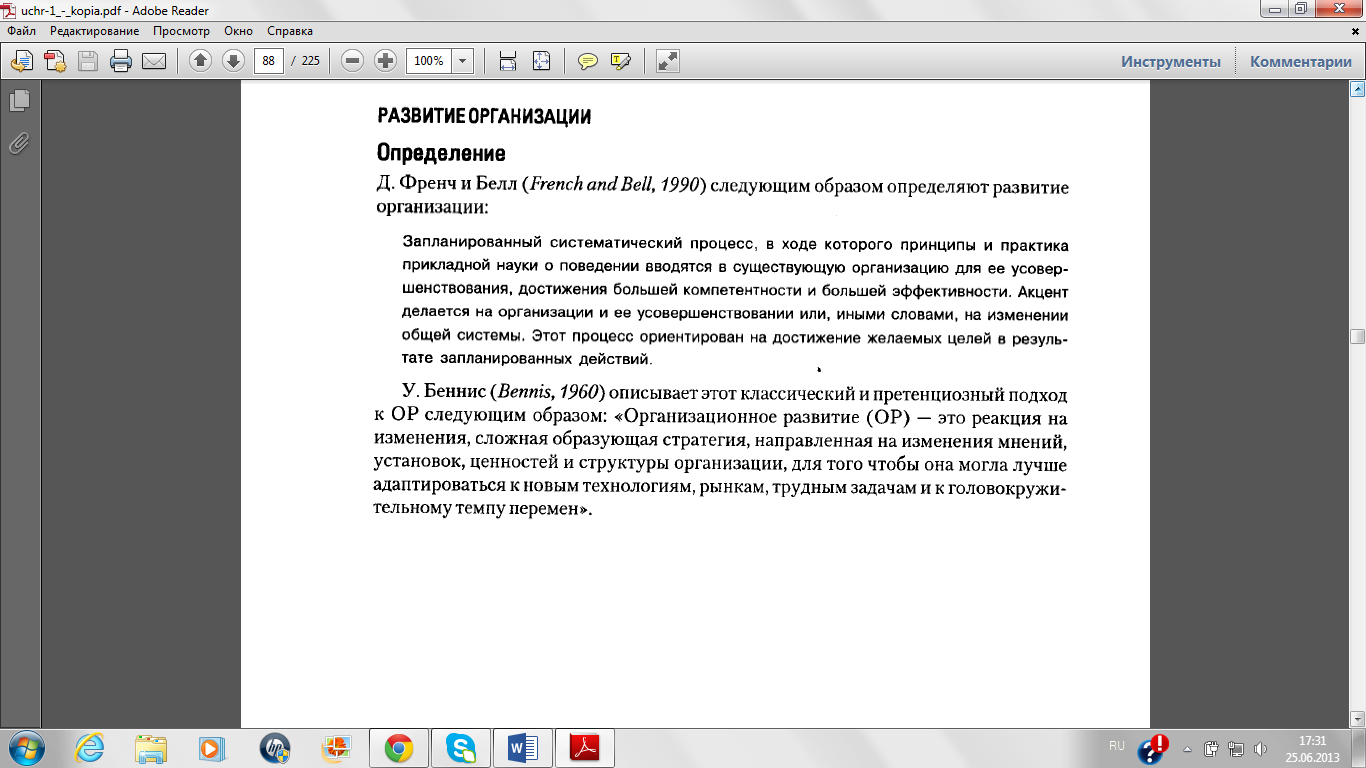Screen dimensions: 1366x768
Task: Click the citation Bennis, 1960
Action: click(x=550, y=392)
